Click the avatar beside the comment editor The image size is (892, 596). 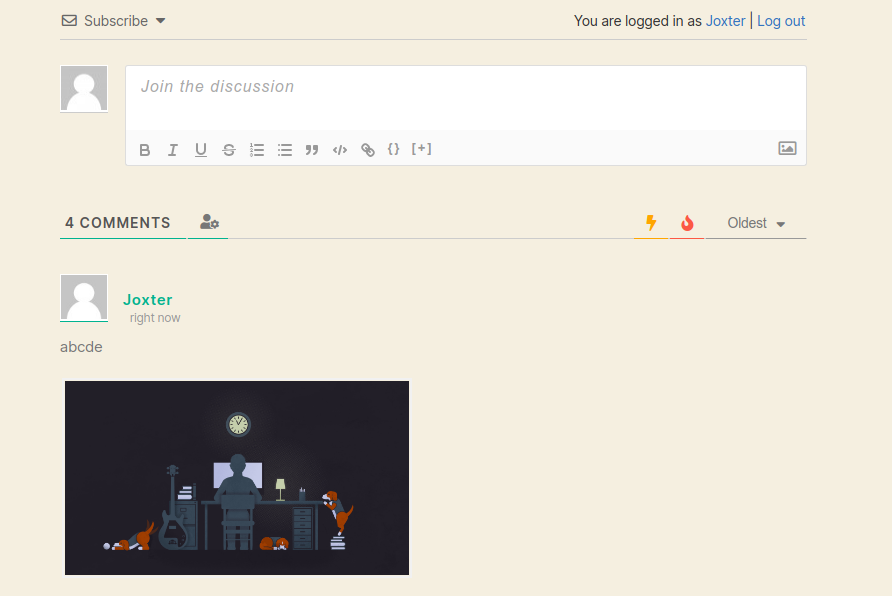tap(84, 89)
